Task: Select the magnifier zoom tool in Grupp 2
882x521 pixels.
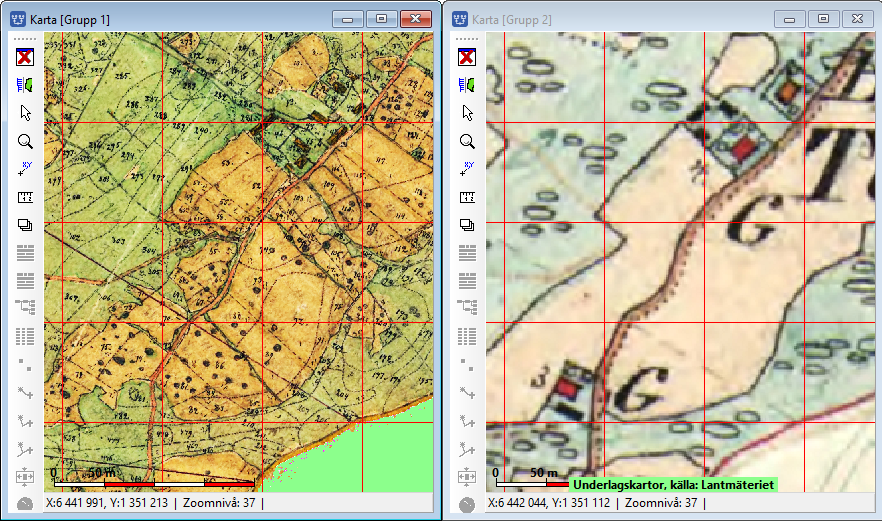Action: (x=467, y=141)
